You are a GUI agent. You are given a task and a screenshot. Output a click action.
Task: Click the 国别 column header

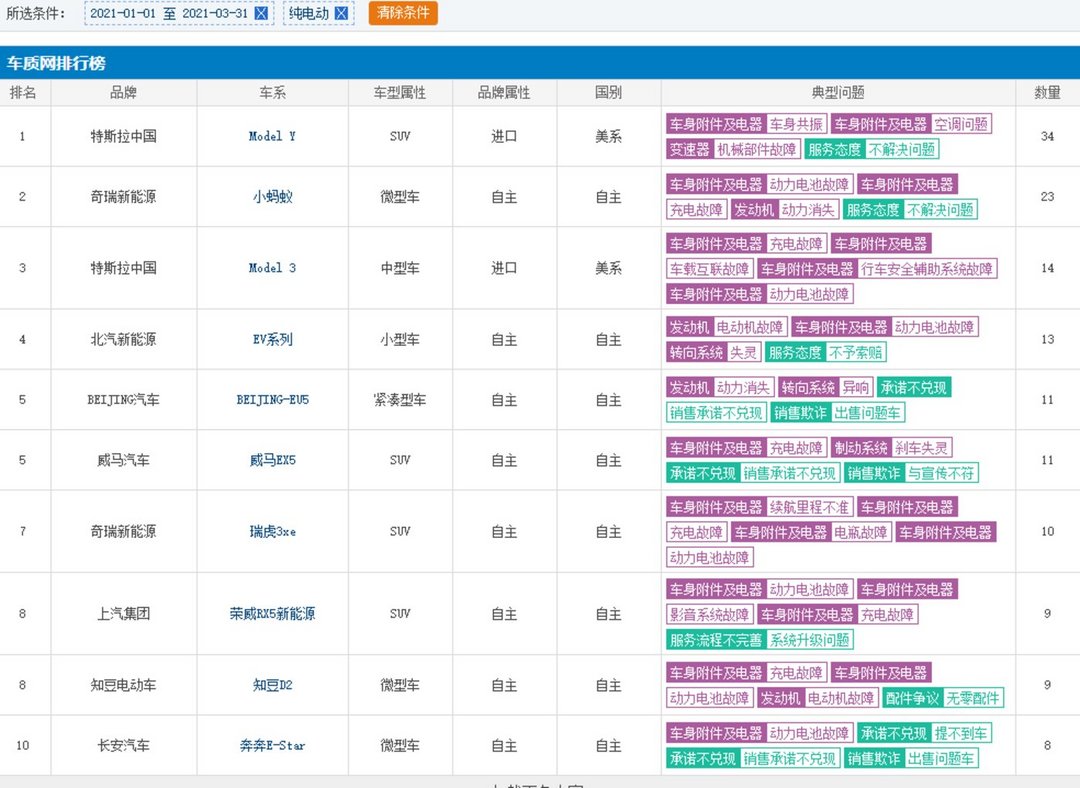click(608, 92)
